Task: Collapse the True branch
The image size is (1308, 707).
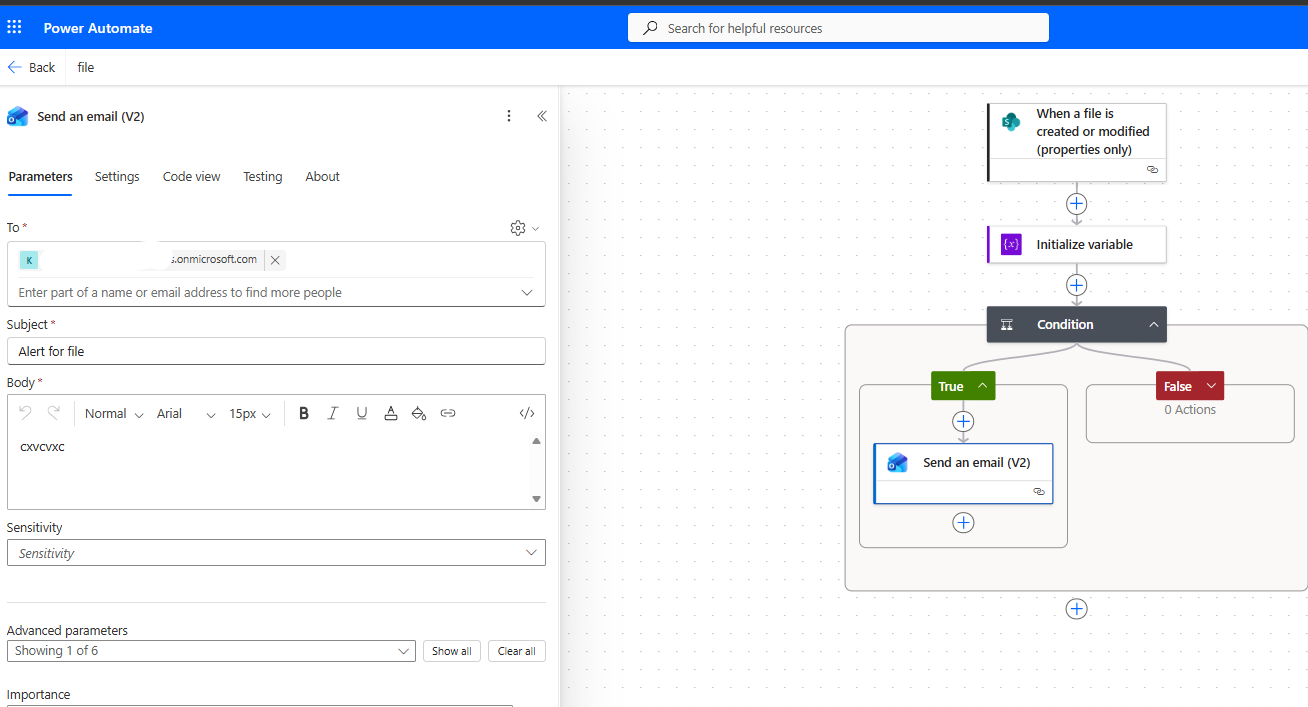Action: [982, 386]
